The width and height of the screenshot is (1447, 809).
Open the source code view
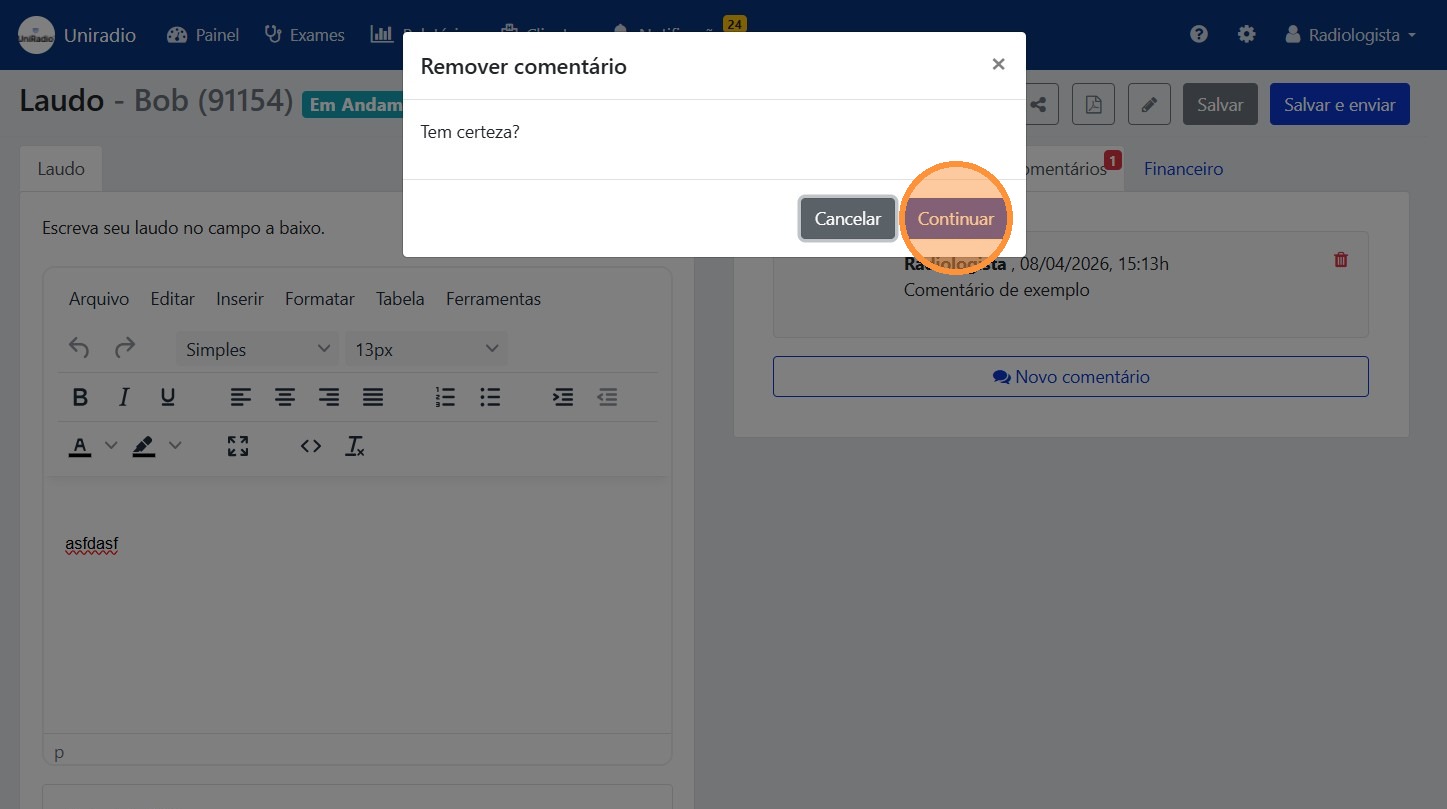(310, 446)
